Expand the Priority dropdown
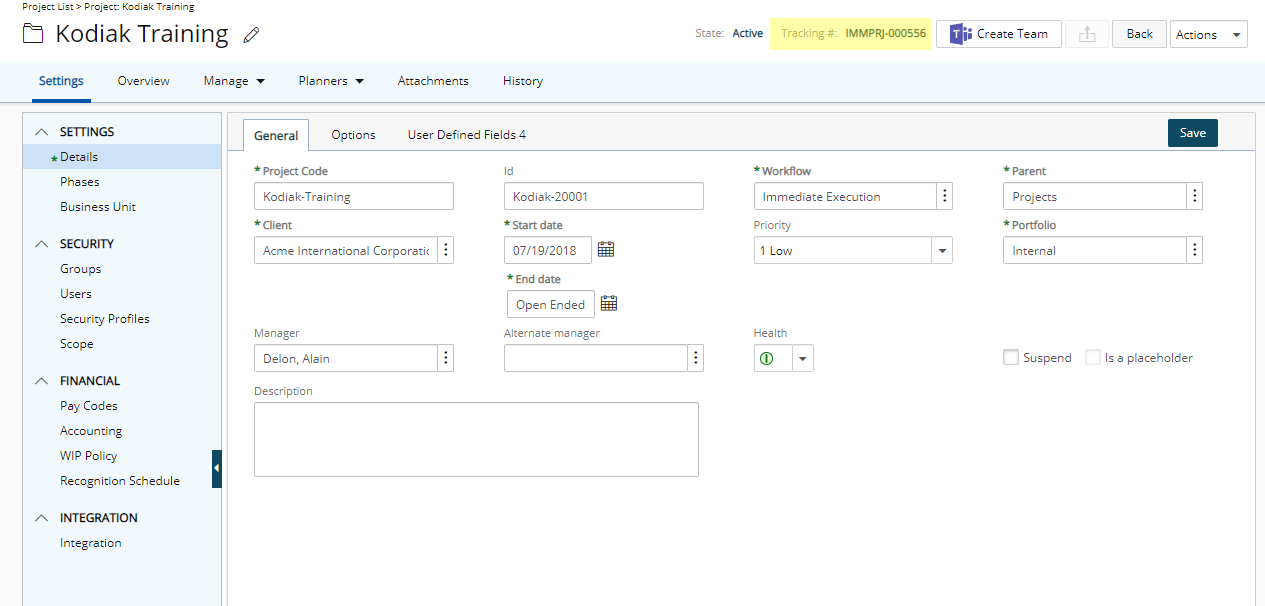Screen dimensions: 1265x606 click(941, 251)
